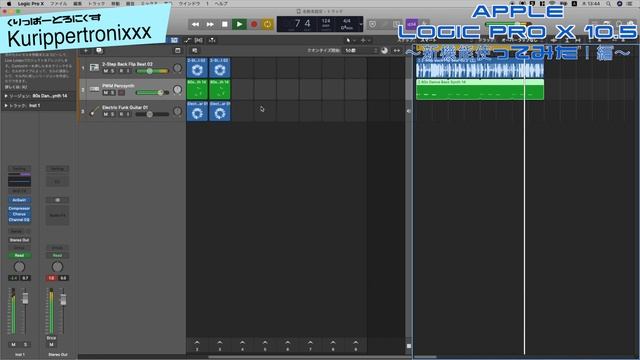
Task: Duplicate track button next to plus
Action: click(99, 51)
